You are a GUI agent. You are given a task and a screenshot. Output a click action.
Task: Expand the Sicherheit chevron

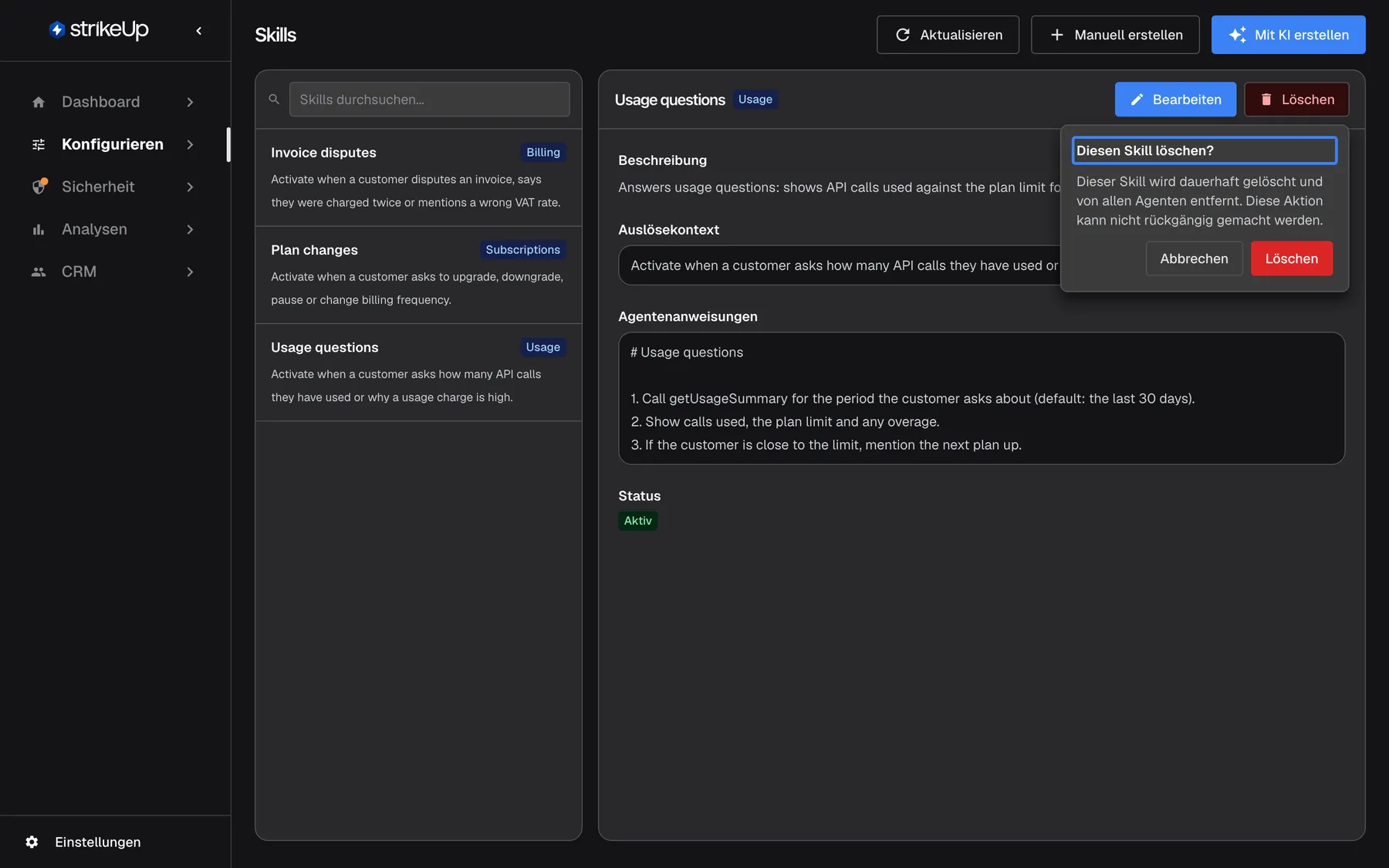[x=190, y=187]
